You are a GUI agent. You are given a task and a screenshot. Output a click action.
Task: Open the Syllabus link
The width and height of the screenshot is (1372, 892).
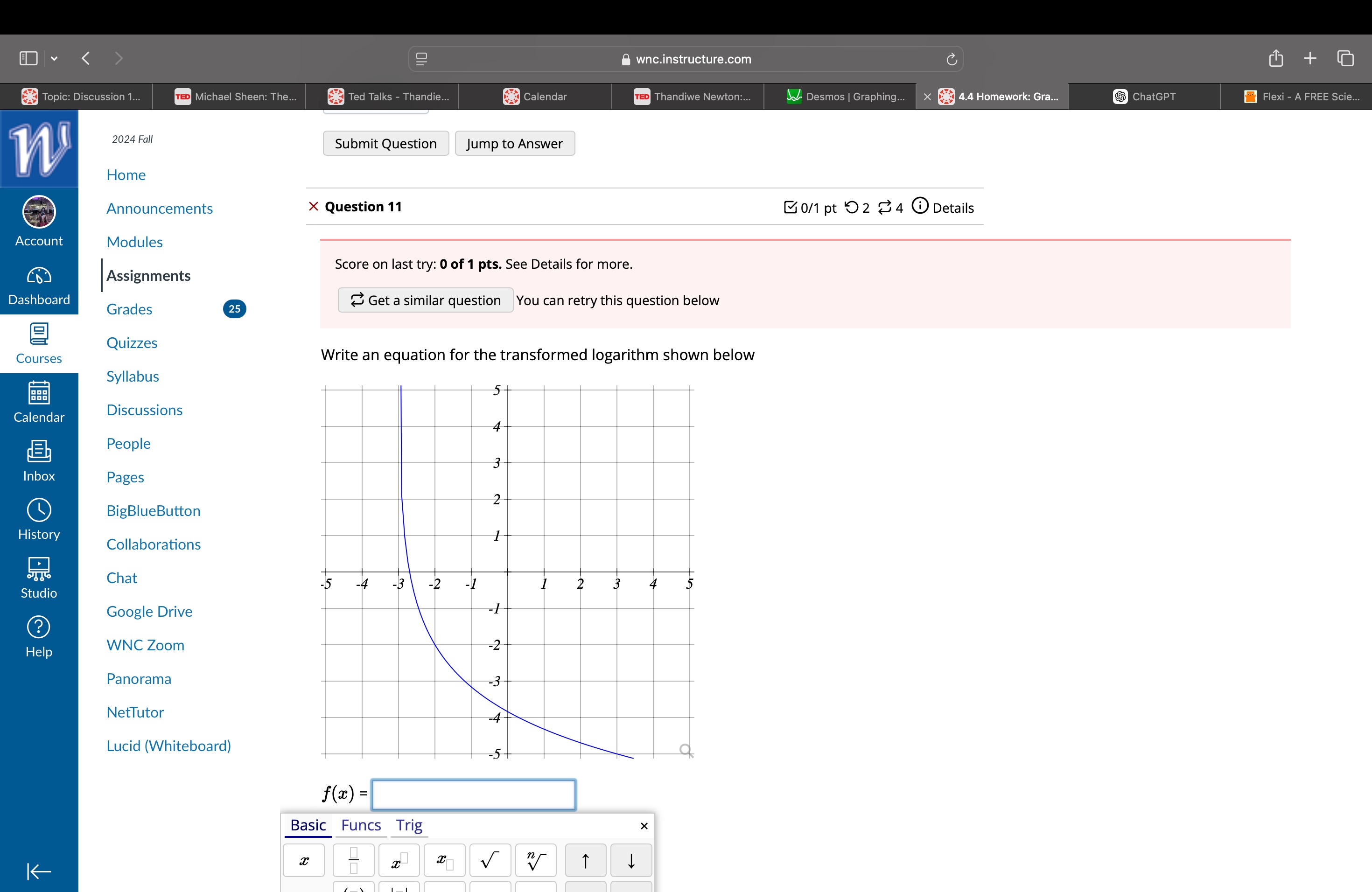point(133,376)
